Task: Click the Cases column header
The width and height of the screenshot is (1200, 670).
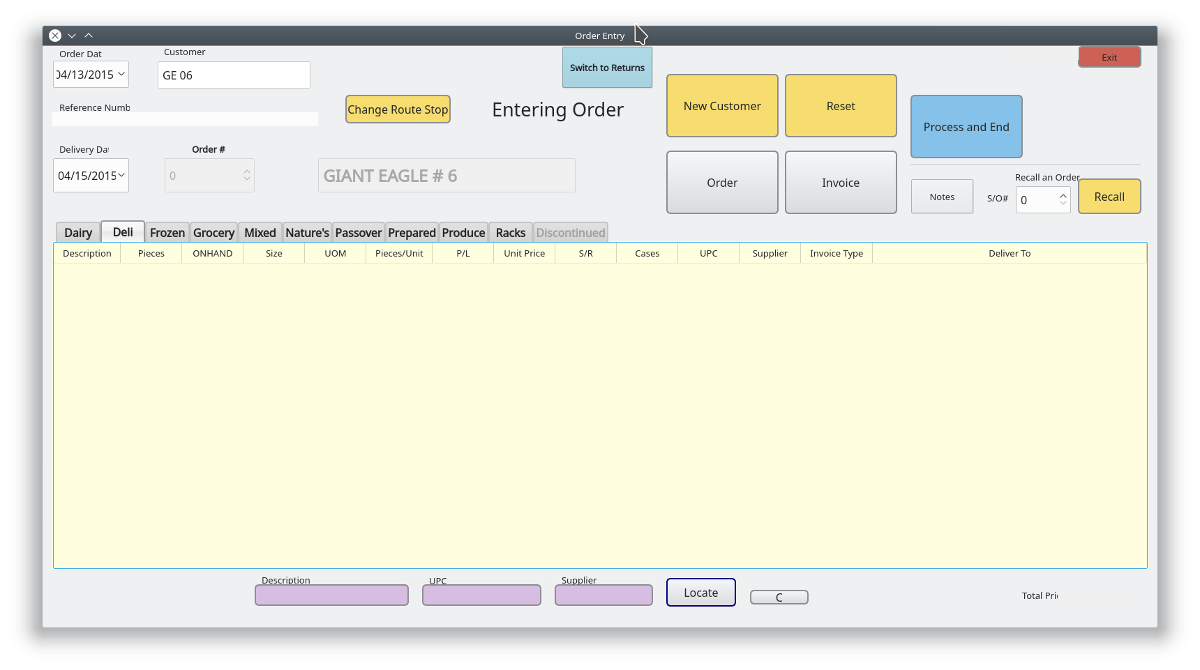Action: [x=647, y=253]
